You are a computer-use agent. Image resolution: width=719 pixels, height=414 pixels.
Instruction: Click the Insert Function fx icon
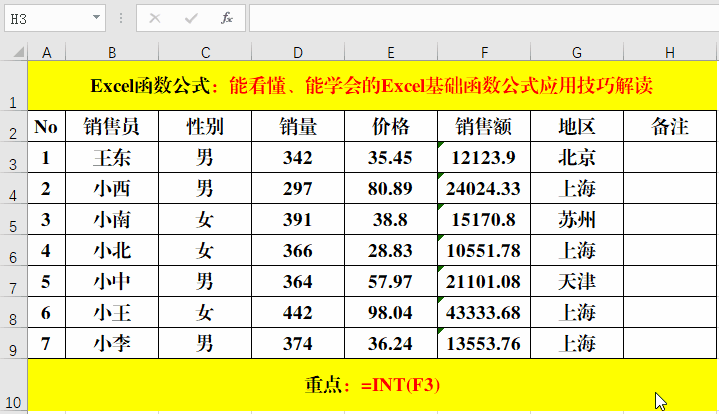click(x=227, y=18)
